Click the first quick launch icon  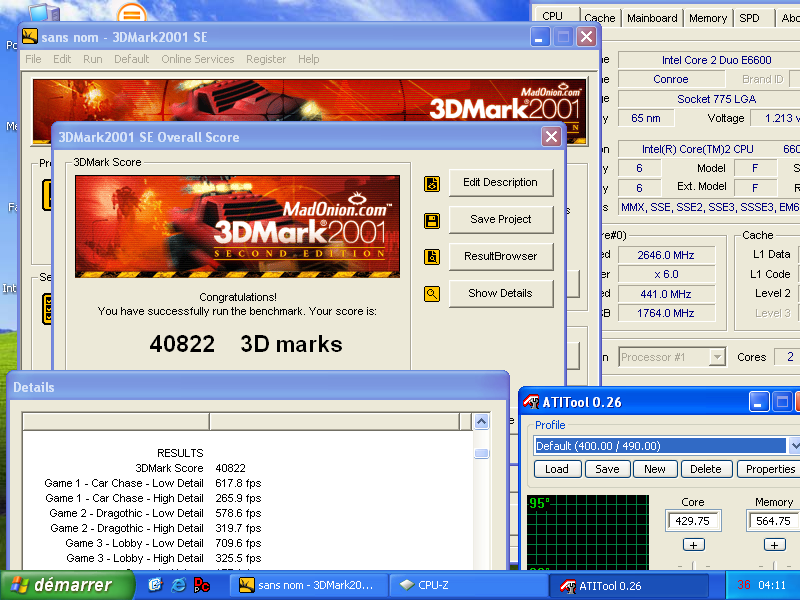(155, 585)
